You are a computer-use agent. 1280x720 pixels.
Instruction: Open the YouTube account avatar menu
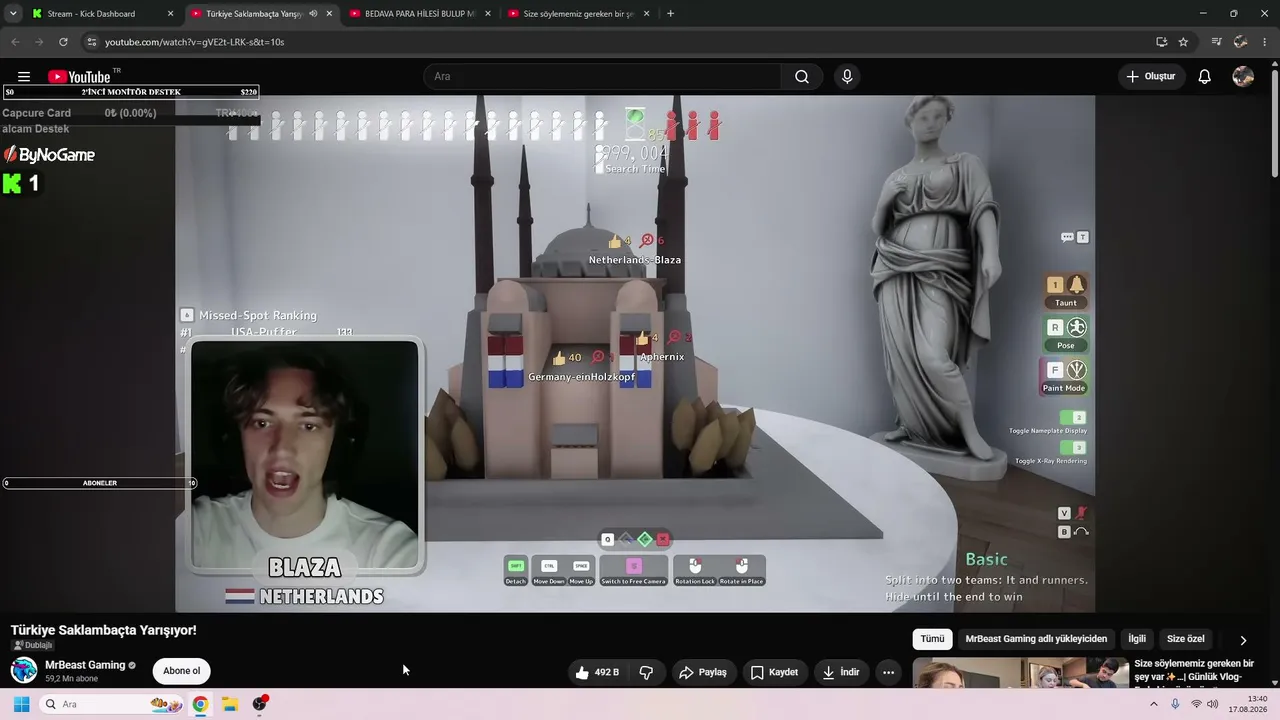click(x=1243, y=77)
